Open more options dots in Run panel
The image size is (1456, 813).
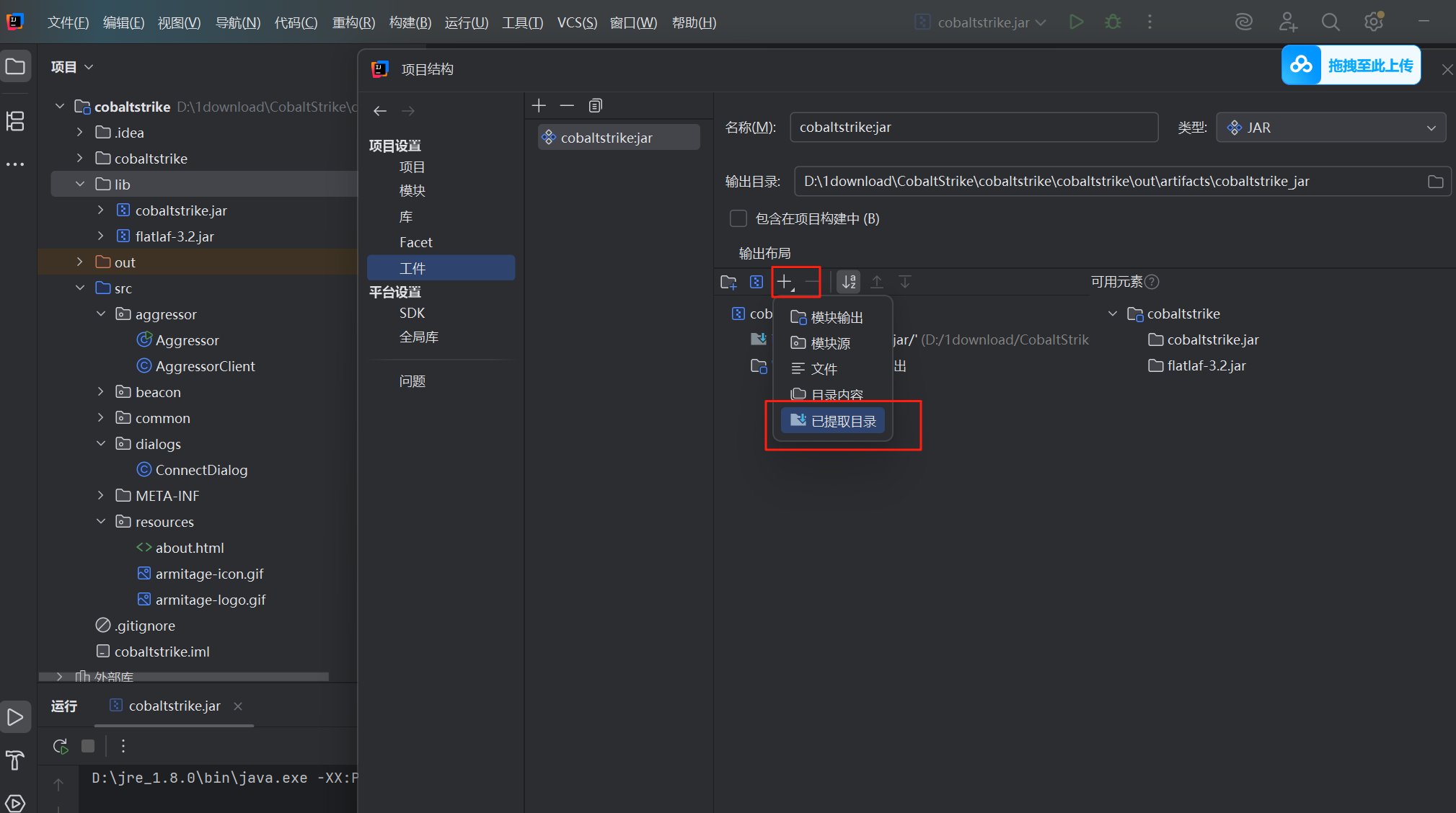coord(123,746)
